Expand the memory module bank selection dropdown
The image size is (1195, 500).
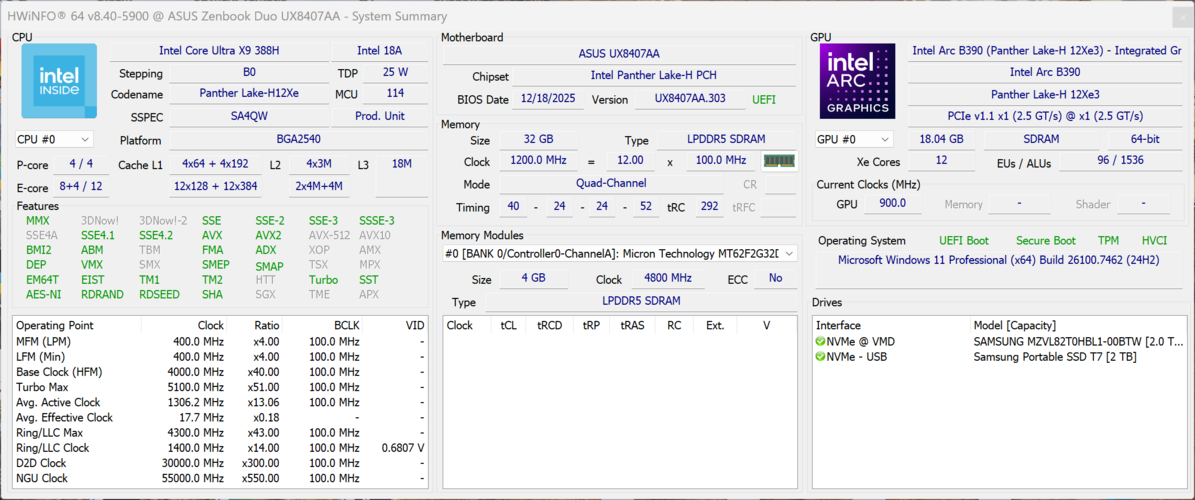789,254
